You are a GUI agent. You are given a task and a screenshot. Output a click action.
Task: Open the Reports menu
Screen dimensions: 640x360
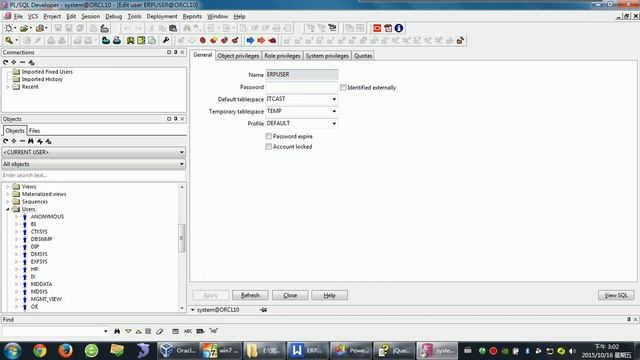(x=192, y=16)
